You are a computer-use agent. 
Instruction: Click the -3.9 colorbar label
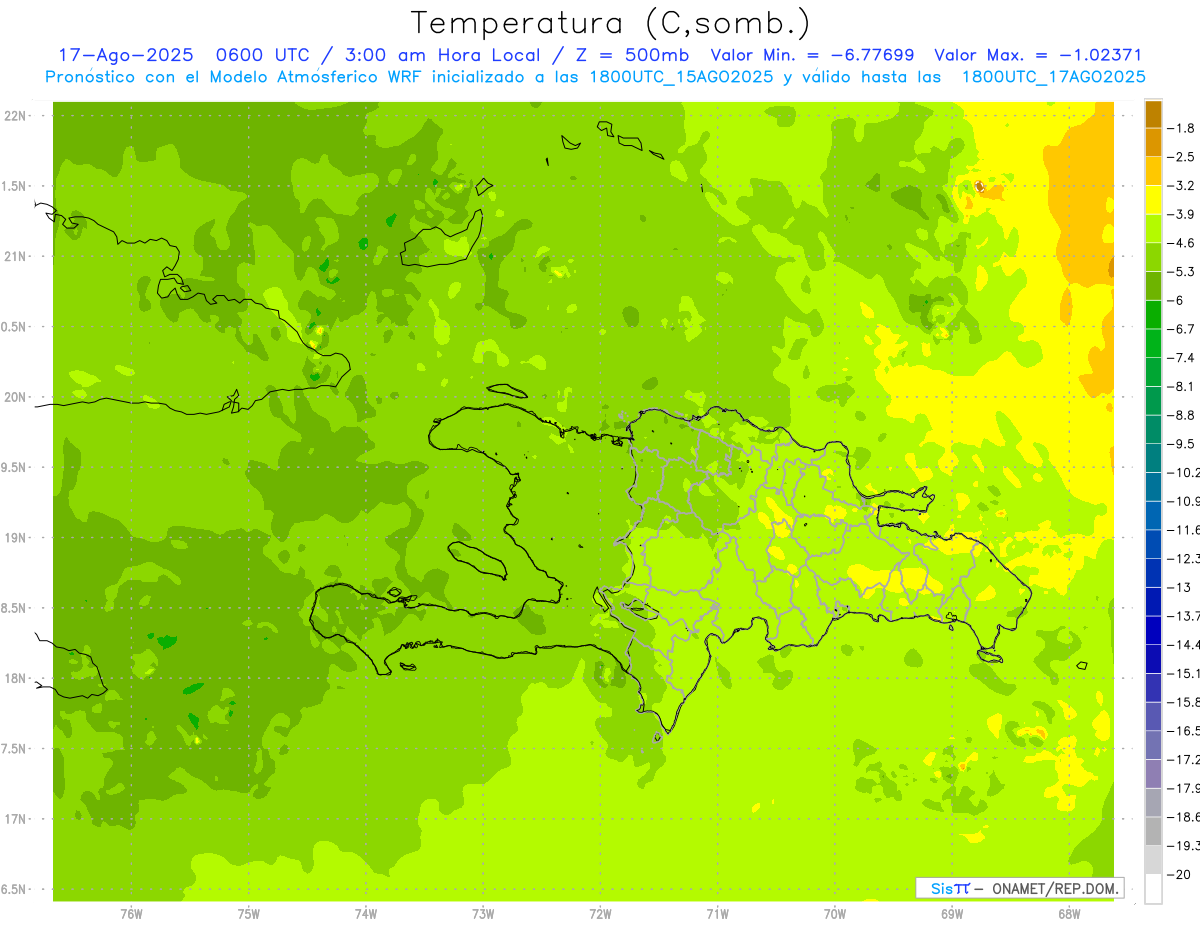tap(1182, 214)
